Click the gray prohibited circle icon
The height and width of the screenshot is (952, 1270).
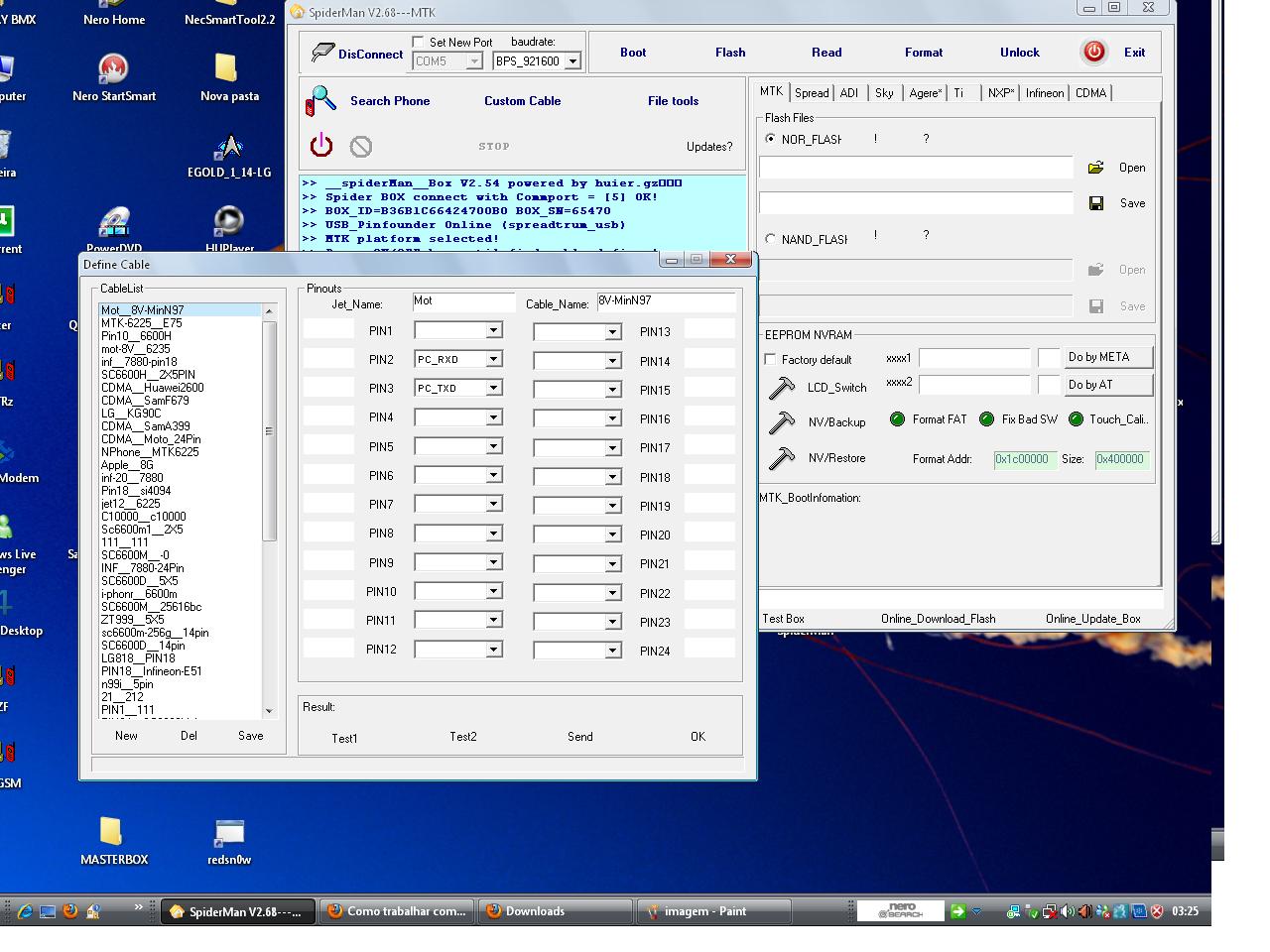[x=361, y=147]
